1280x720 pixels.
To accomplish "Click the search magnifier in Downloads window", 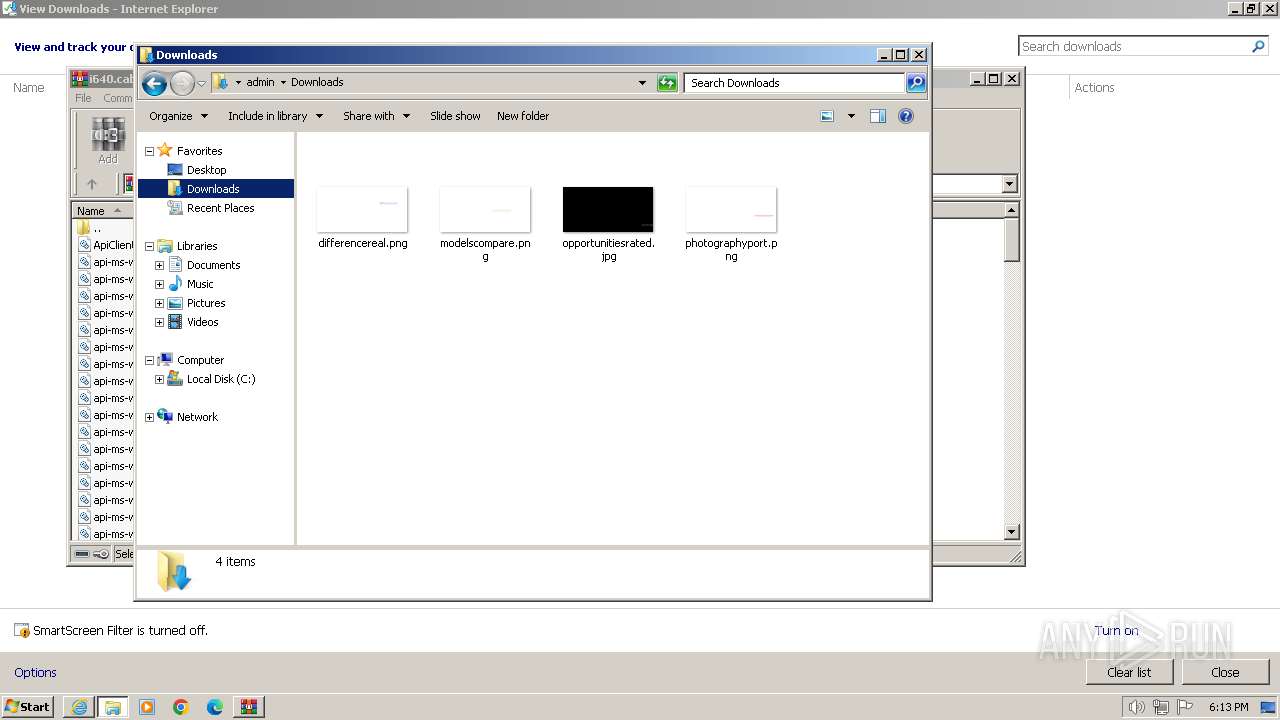I will coord(916,83).
